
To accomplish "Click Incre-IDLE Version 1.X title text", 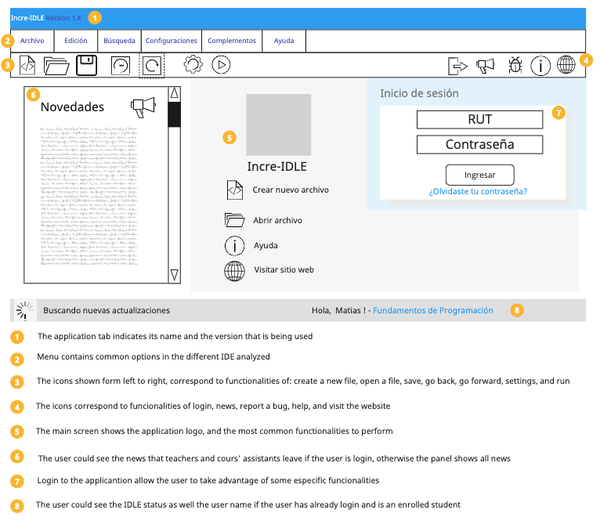I will [x=46, y=18].
